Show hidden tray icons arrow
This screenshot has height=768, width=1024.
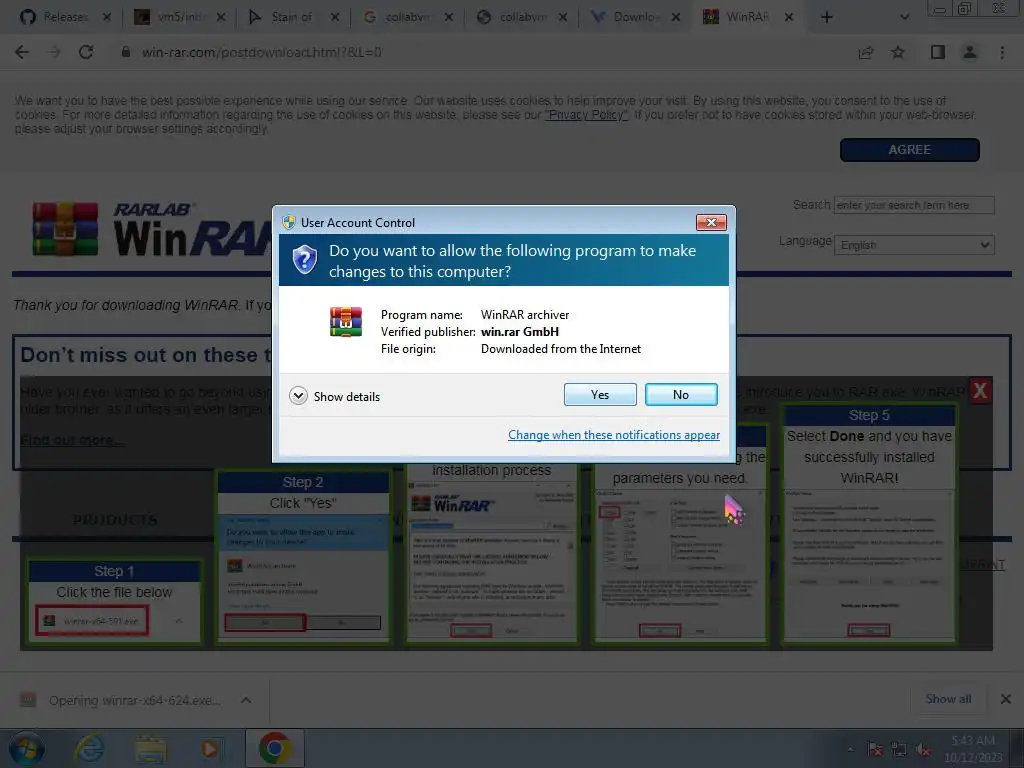pyautogui.click(x=850, y=749)
